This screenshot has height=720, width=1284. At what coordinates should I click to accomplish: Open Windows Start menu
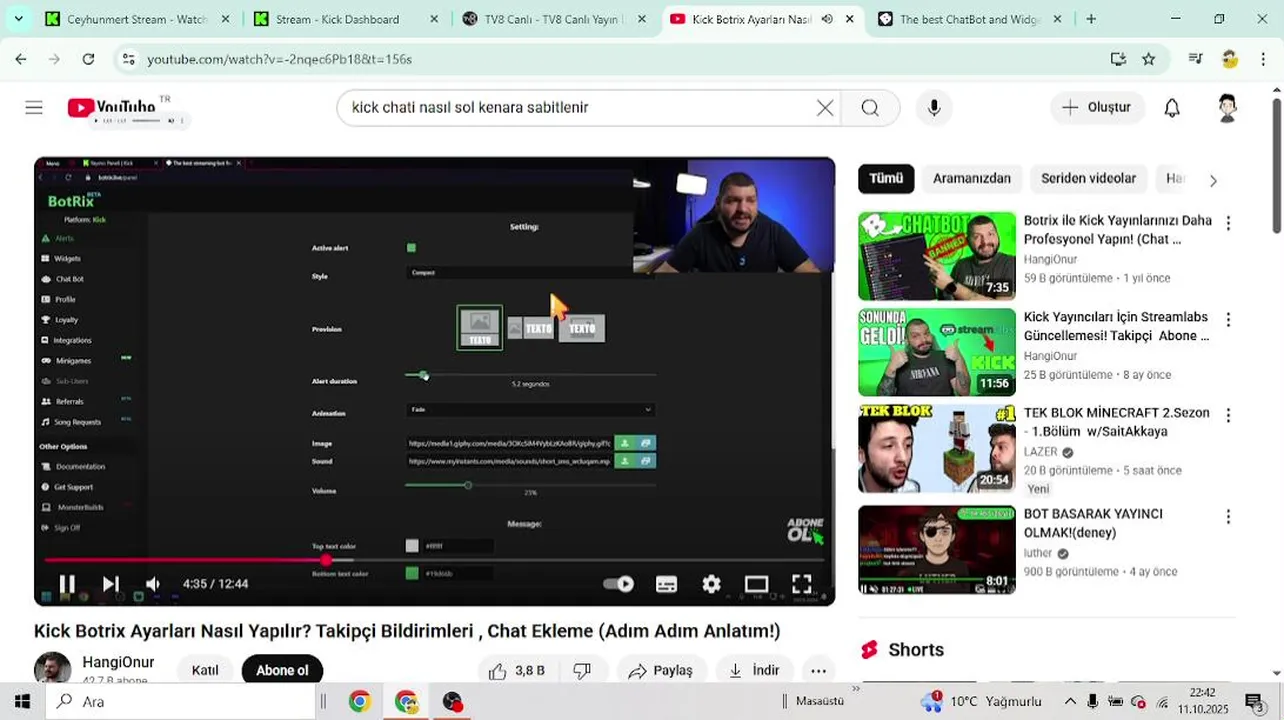pos(22,701)
